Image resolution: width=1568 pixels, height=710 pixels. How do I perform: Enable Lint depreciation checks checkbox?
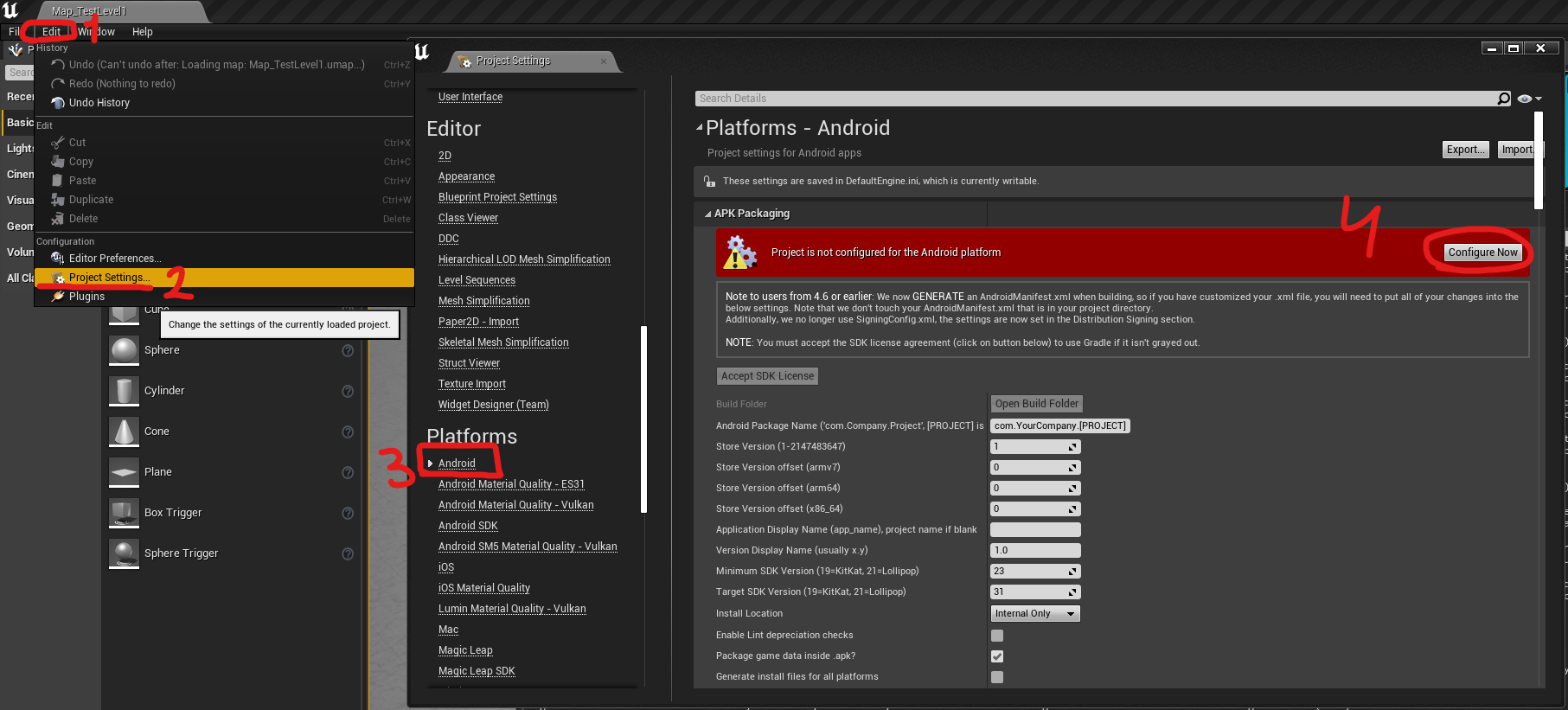pos(997,636)
